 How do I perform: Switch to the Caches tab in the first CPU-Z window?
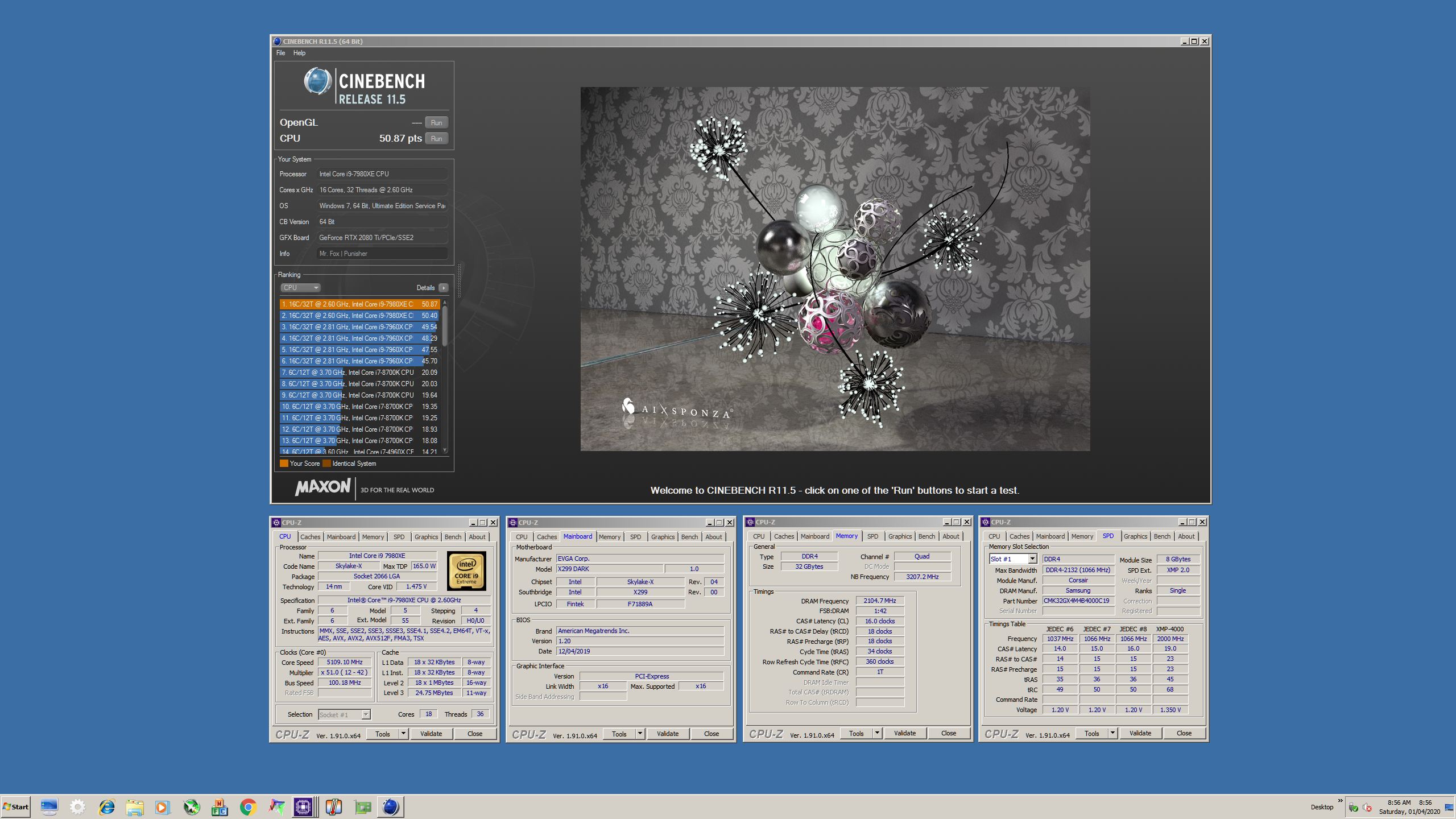click(310, 537)
